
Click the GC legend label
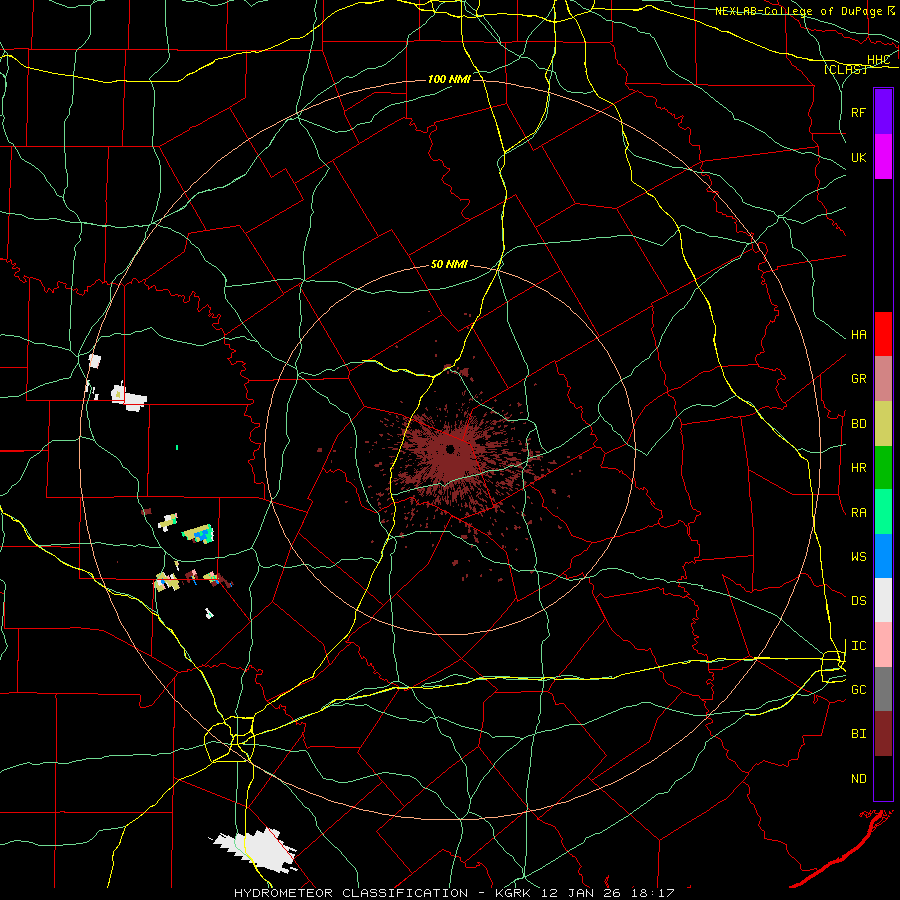coord(858,690)
